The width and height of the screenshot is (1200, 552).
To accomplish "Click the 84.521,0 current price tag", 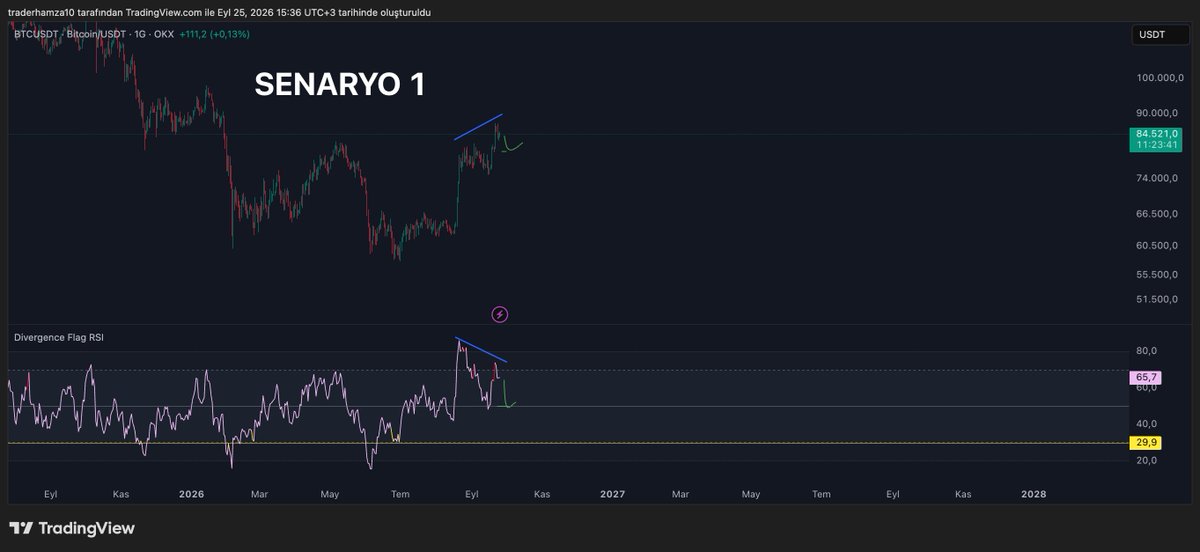I will 1157,133.
